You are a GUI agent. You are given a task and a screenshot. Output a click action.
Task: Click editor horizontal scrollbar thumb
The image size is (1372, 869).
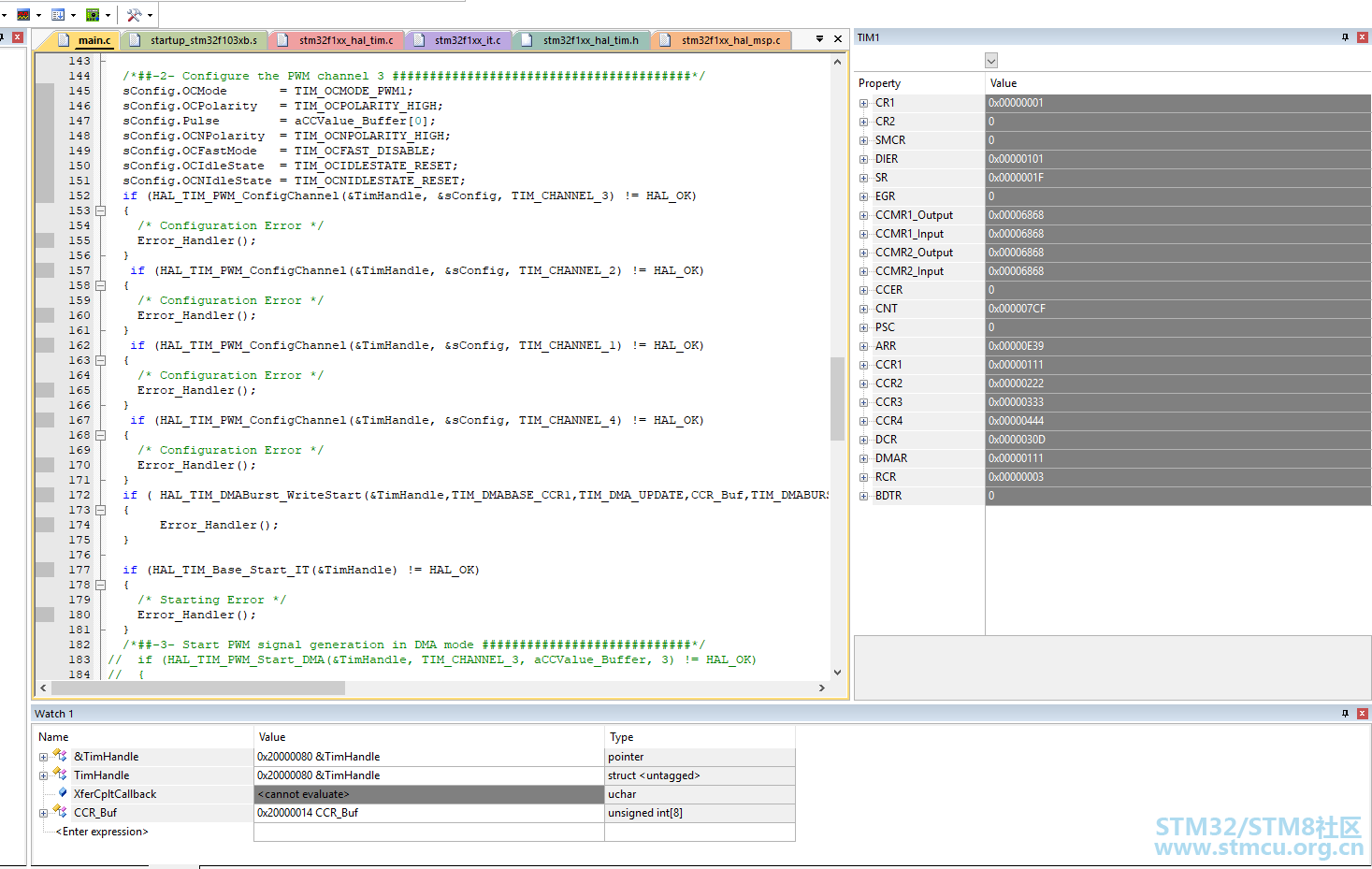point(198,688)
